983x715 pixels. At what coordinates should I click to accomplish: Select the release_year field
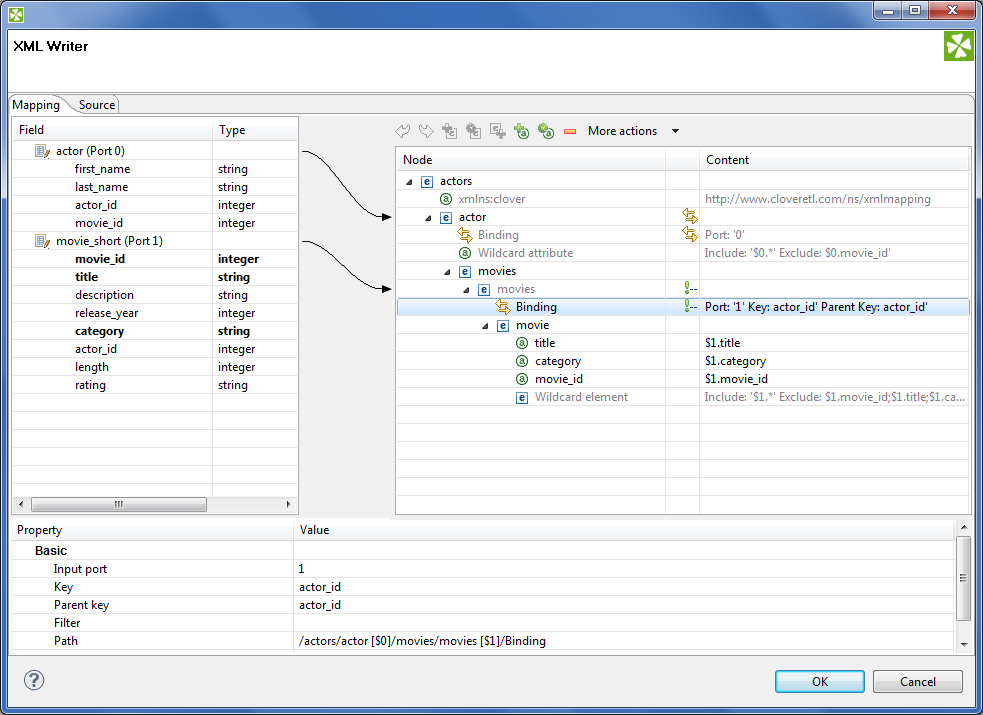click(x=107, y=313)
